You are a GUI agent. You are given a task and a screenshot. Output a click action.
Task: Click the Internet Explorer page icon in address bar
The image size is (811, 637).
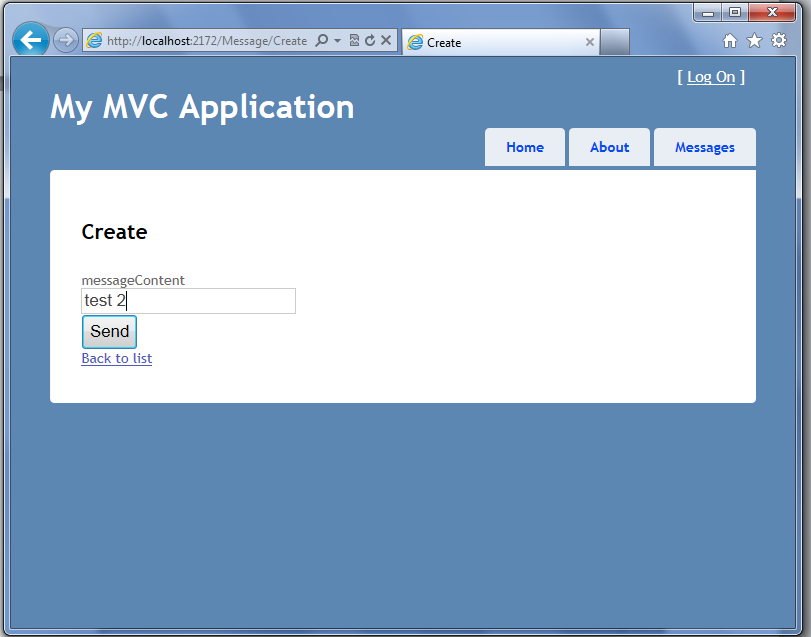click(94, 40)
